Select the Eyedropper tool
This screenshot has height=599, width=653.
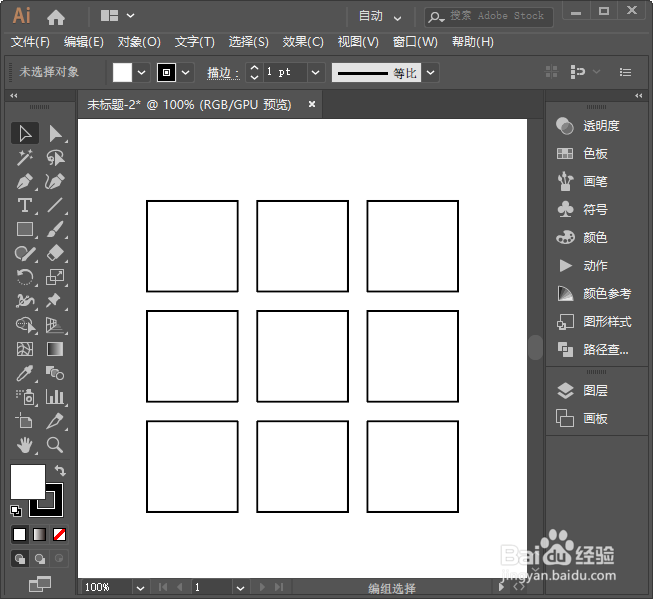[x=25, y=373]
